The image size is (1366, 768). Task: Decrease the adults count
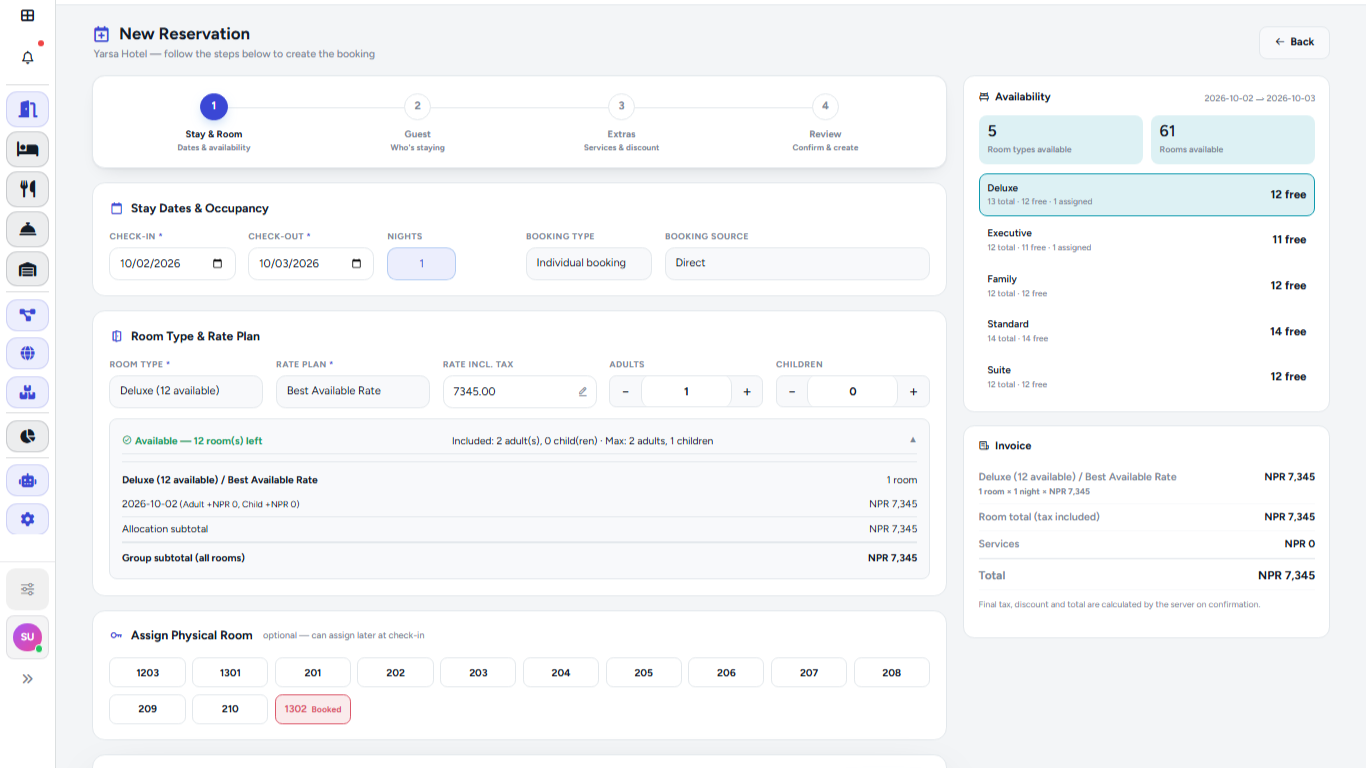coord(626,392)
